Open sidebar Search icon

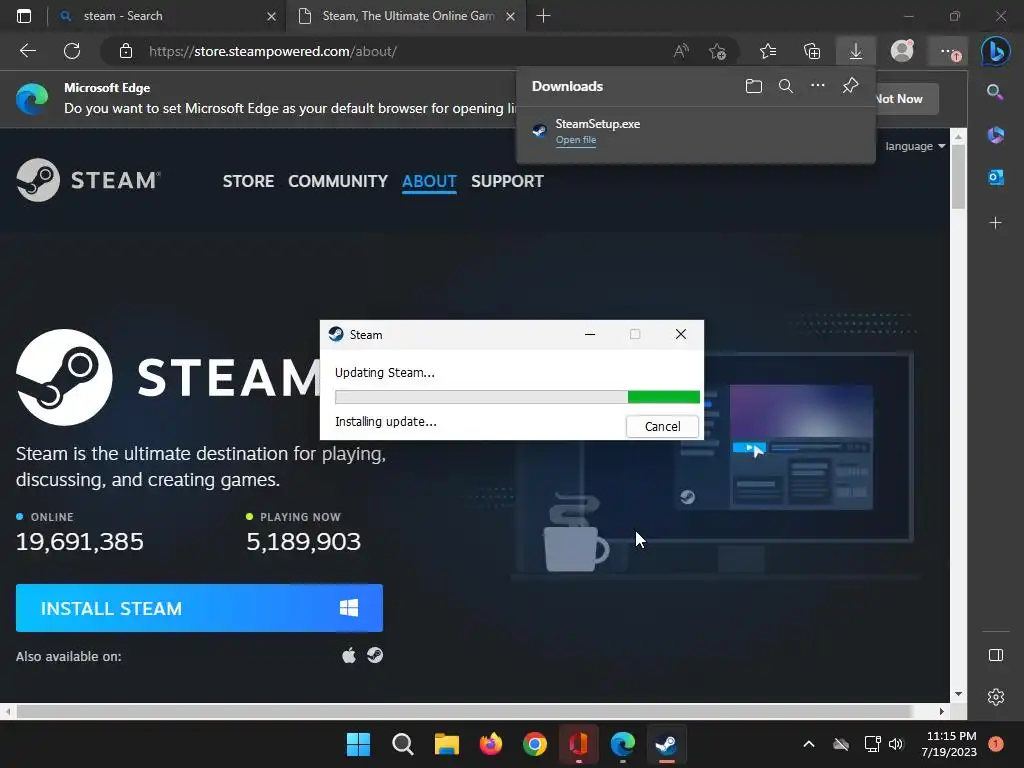[995, 92]
